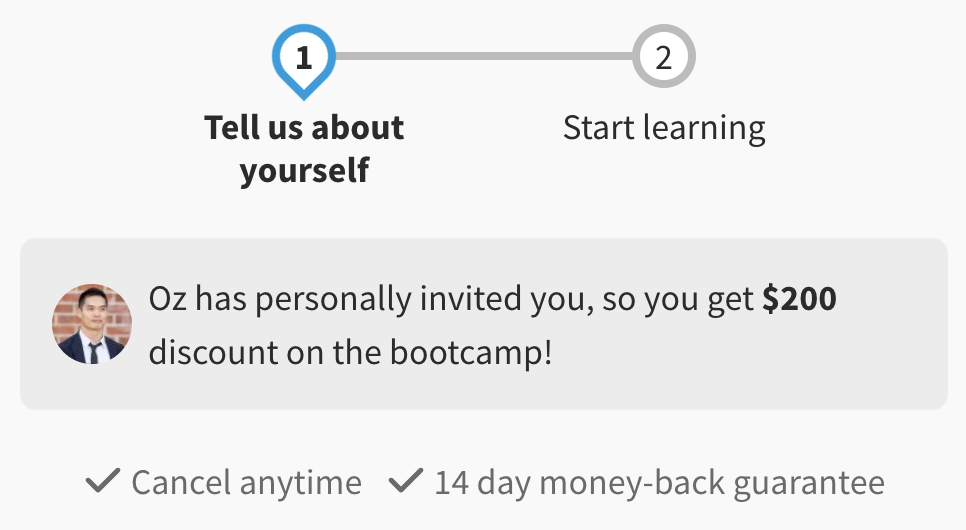Click the checkmark beside Cancel anytime
The image size is (966, 530).
click(103, 483)
